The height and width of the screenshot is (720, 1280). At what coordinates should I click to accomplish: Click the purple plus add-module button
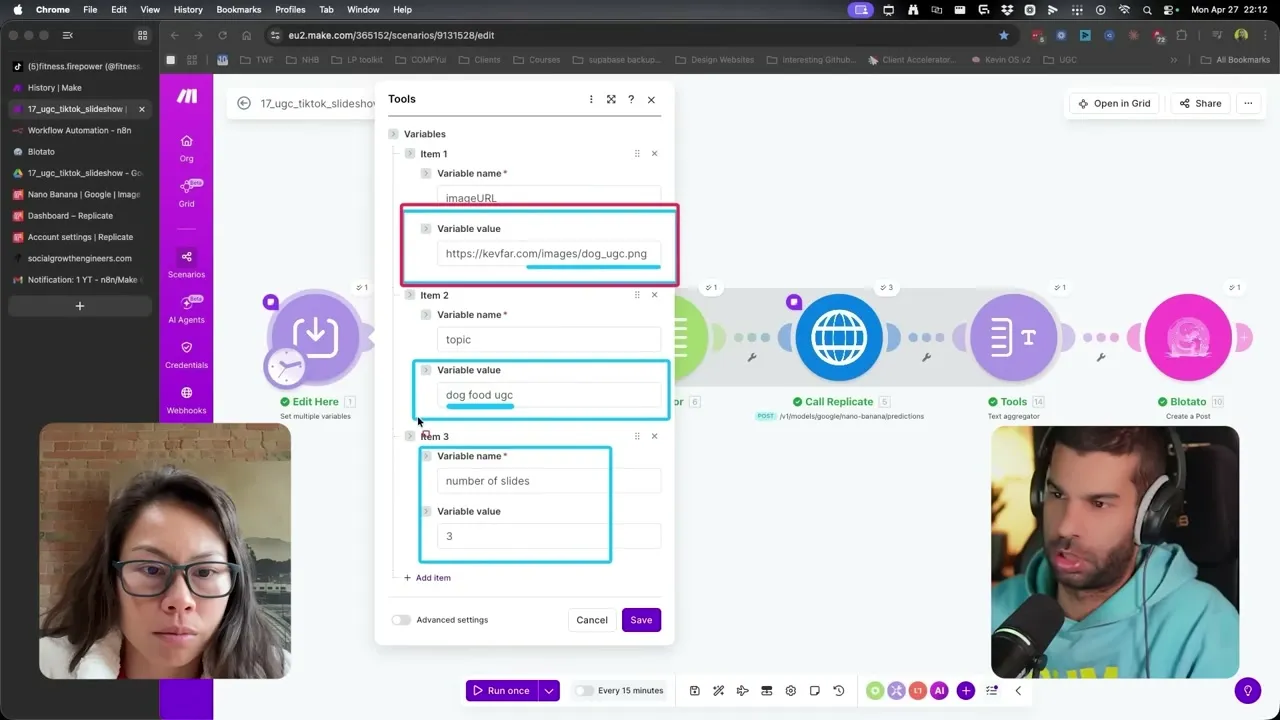pyautogui.click(x=966, y=690)
